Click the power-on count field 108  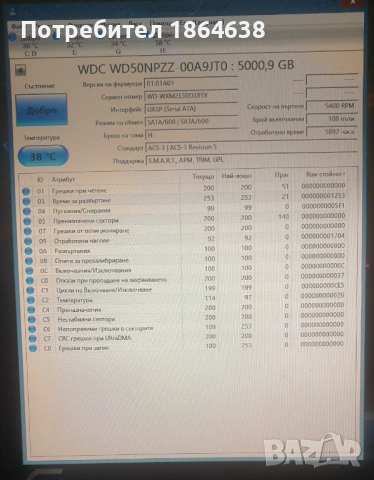tap(332, 119)
